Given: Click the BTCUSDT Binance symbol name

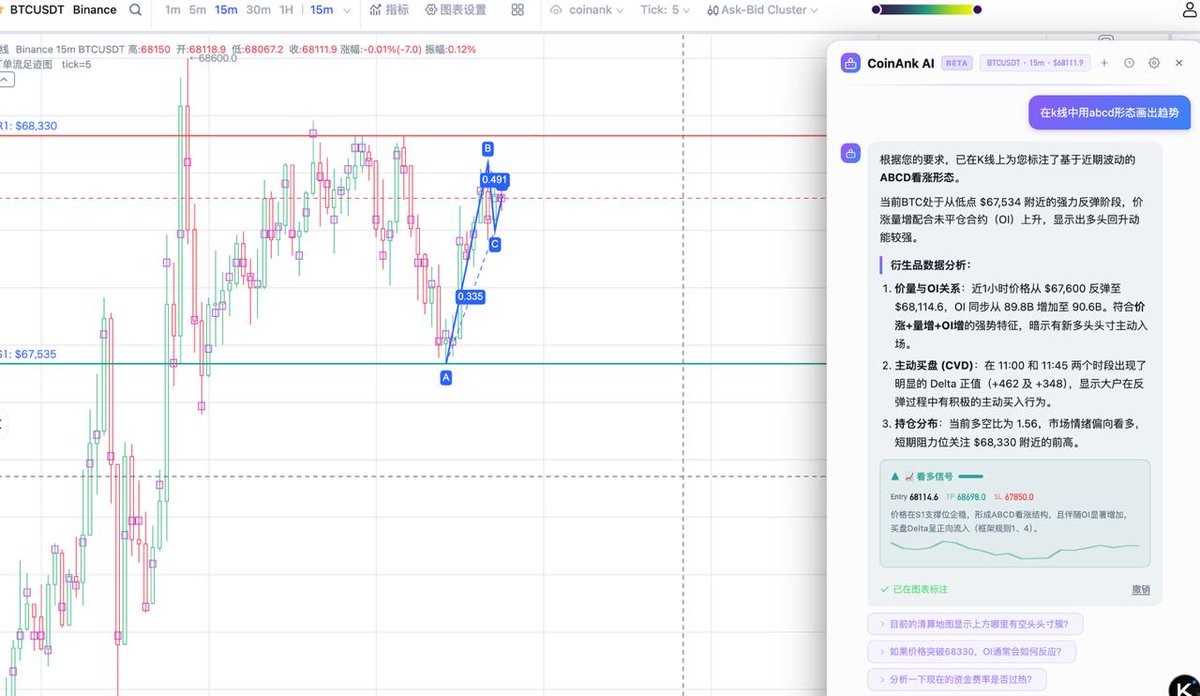Looking at the screenshot, I should coord(62,10).
